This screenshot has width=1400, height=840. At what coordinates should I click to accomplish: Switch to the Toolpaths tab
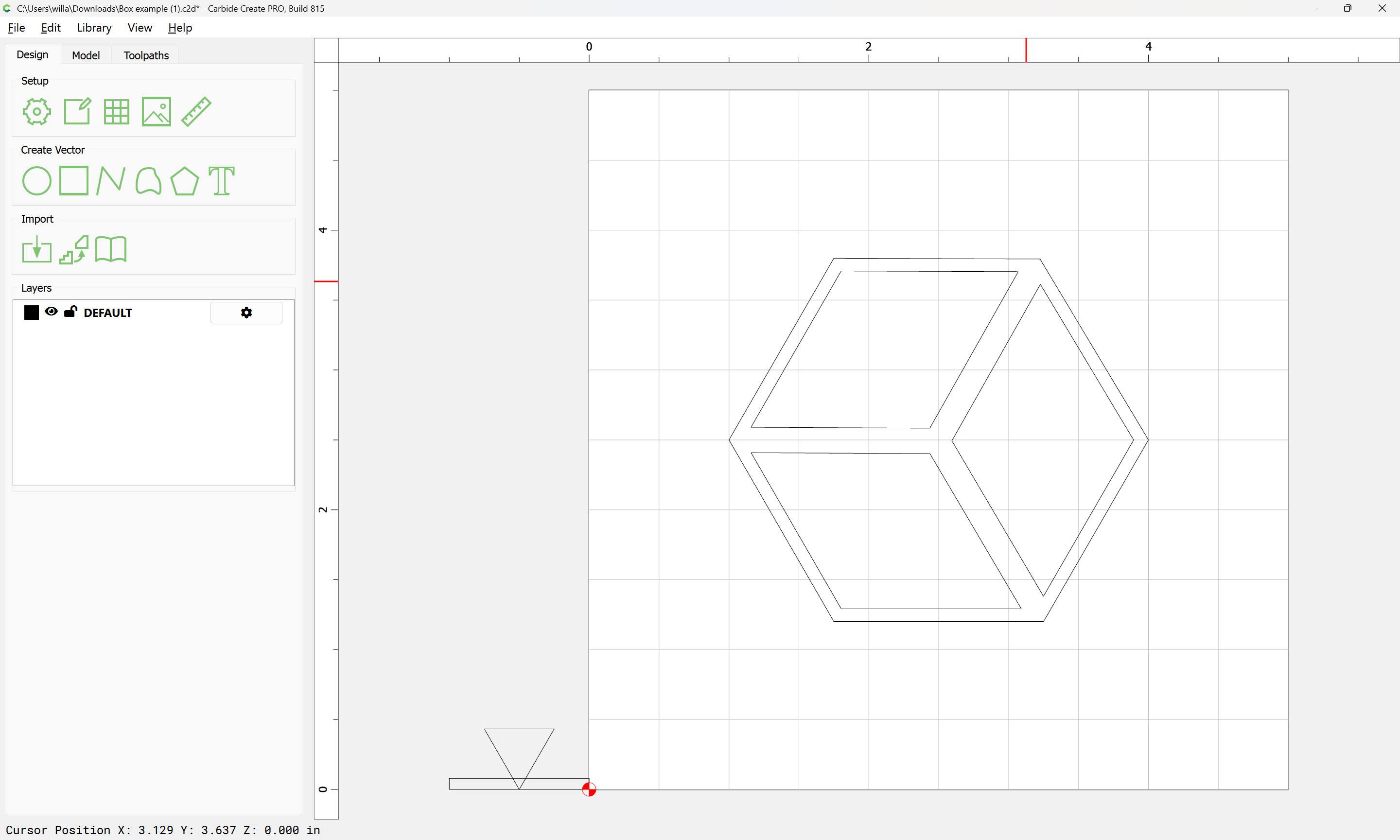point(146,55)
